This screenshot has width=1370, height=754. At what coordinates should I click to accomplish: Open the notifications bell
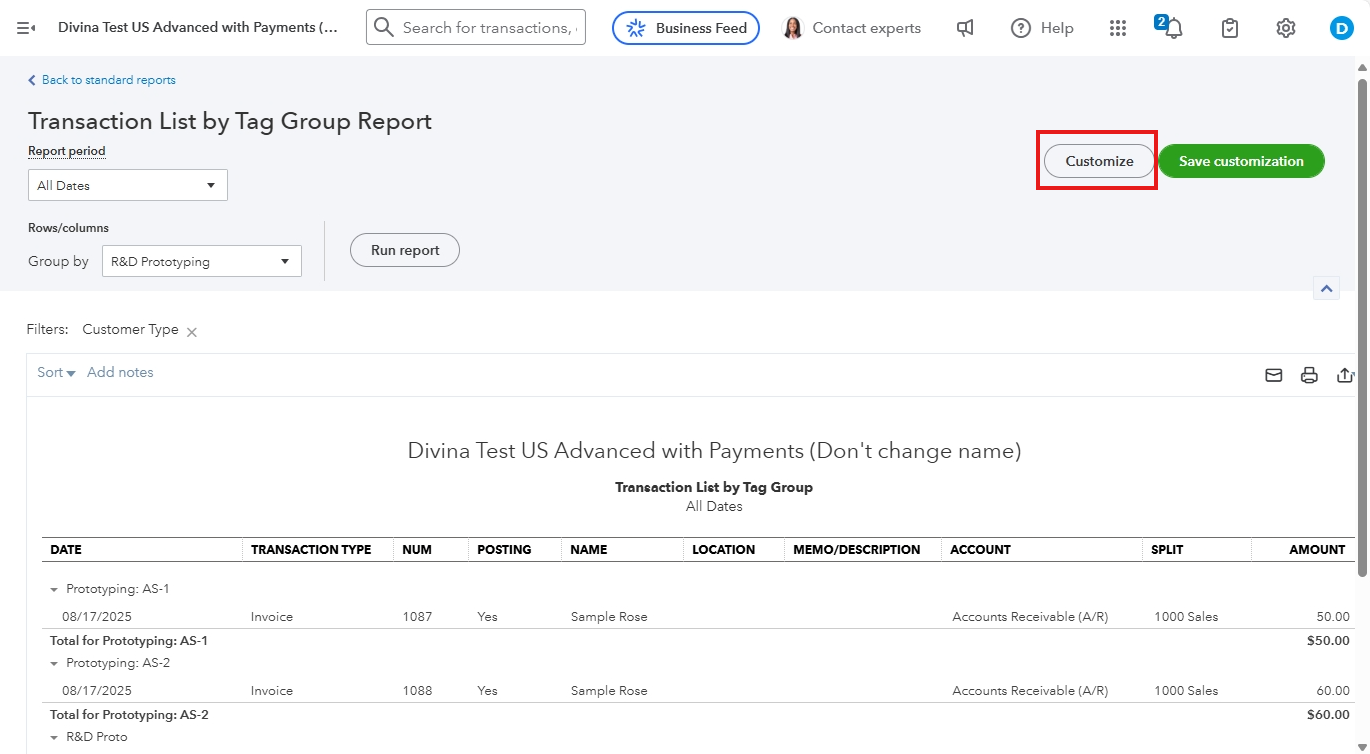pos(1173,28)
